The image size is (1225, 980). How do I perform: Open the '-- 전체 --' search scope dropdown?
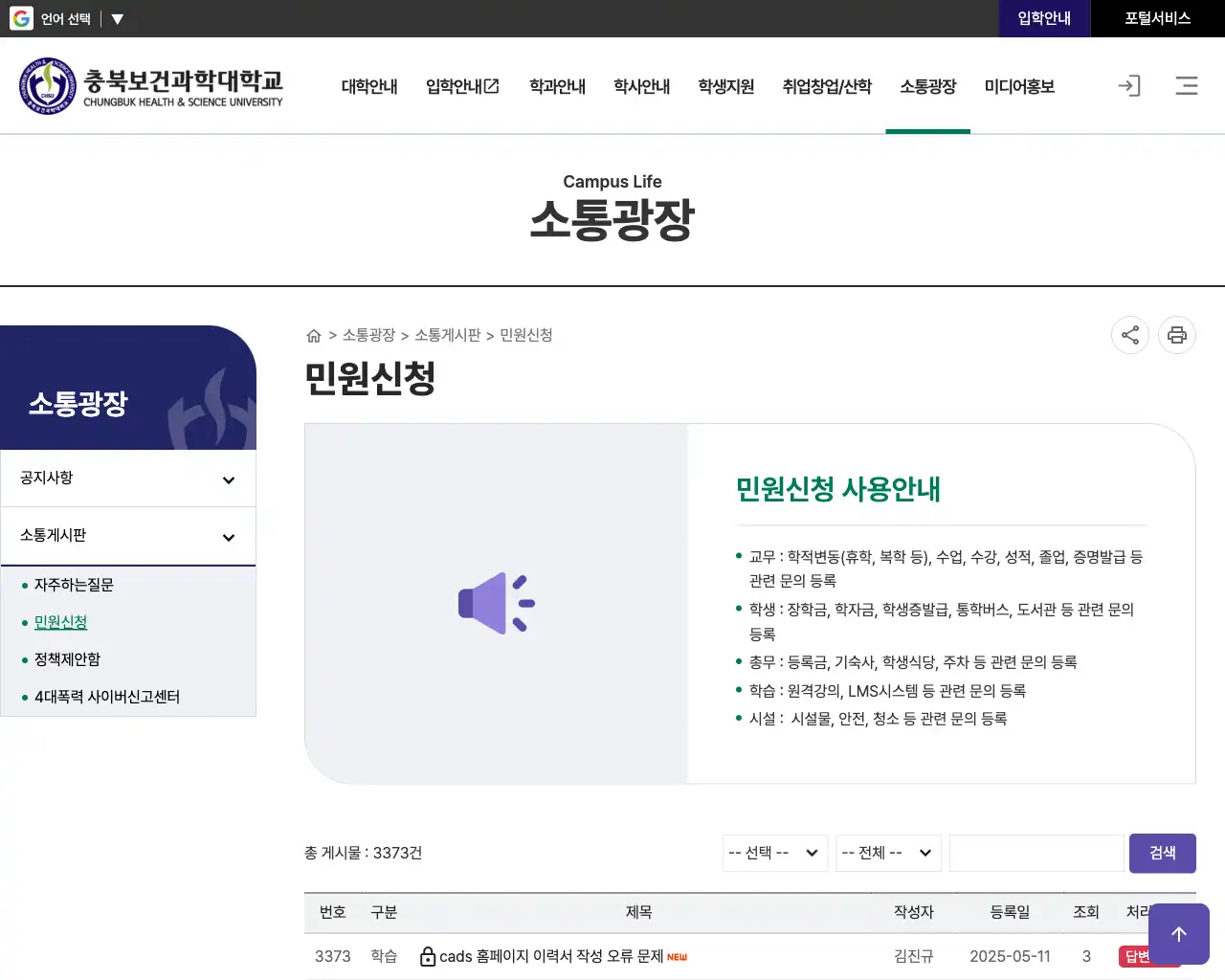pyautogui.click(x=888, y=853)
